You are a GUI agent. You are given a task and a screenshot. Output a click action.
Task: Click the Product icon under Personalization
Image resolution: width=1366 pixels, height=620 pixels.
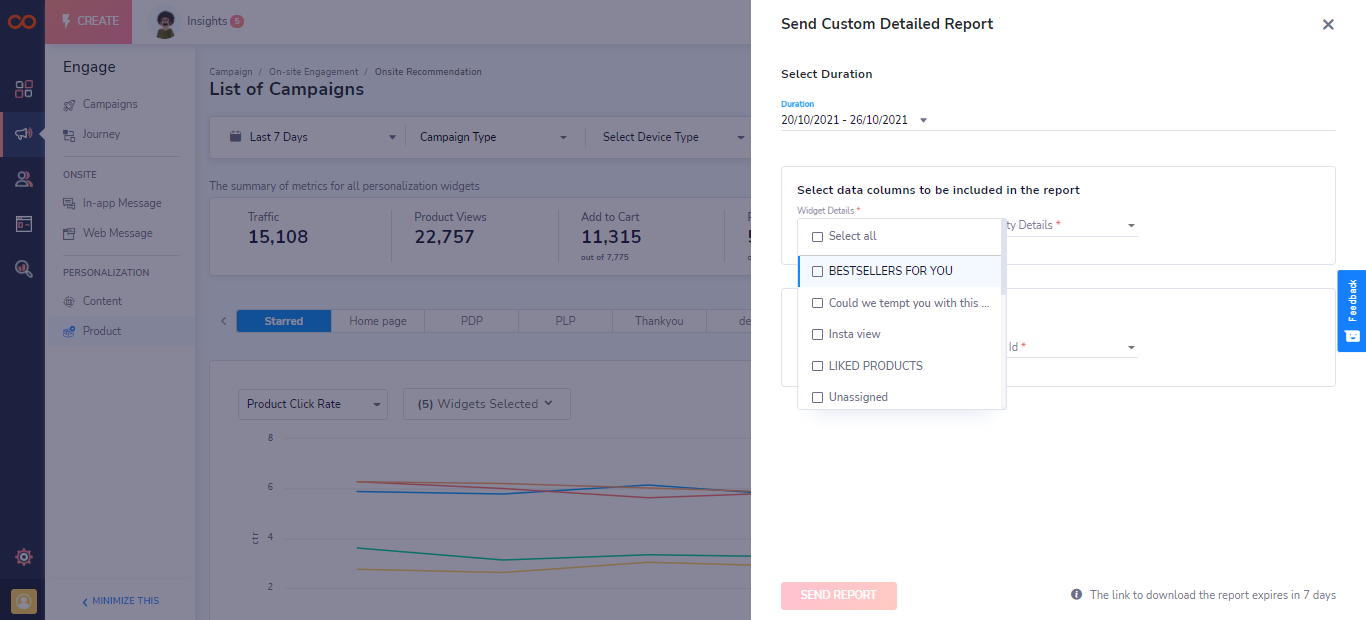[69, 332]
